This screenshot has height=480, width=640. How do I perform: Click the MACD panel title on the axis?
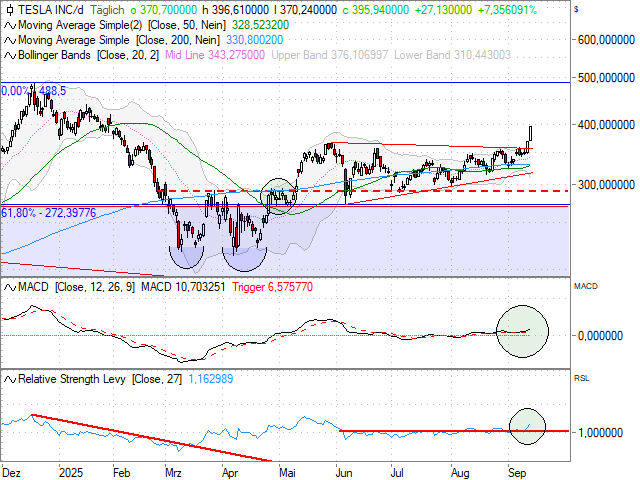point(586,287)
